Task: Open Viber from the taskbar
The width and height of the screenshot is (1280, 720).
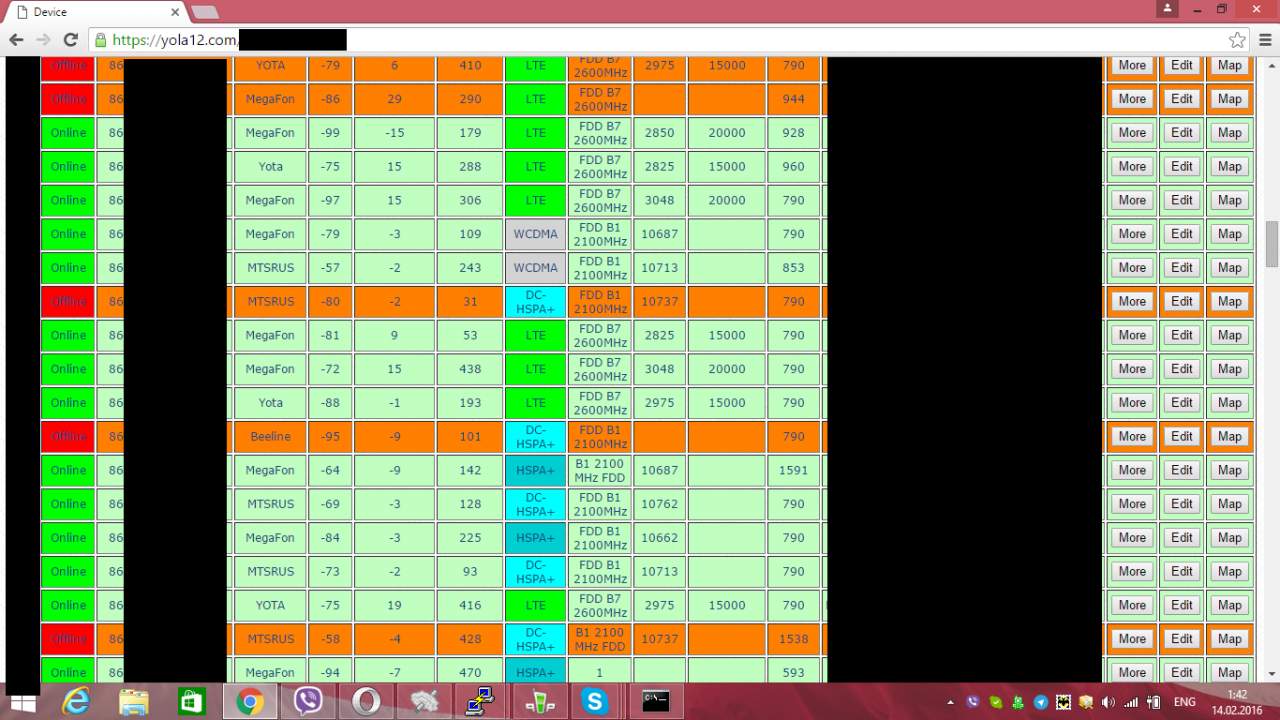Action: coord(308,702)
